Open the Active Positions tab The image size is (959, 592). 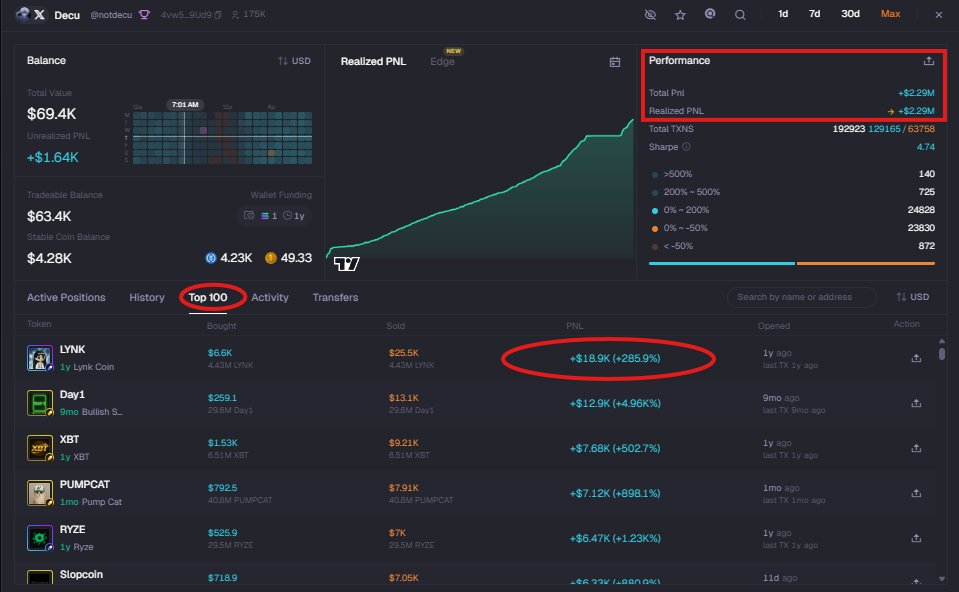click(x=66, y=297)
